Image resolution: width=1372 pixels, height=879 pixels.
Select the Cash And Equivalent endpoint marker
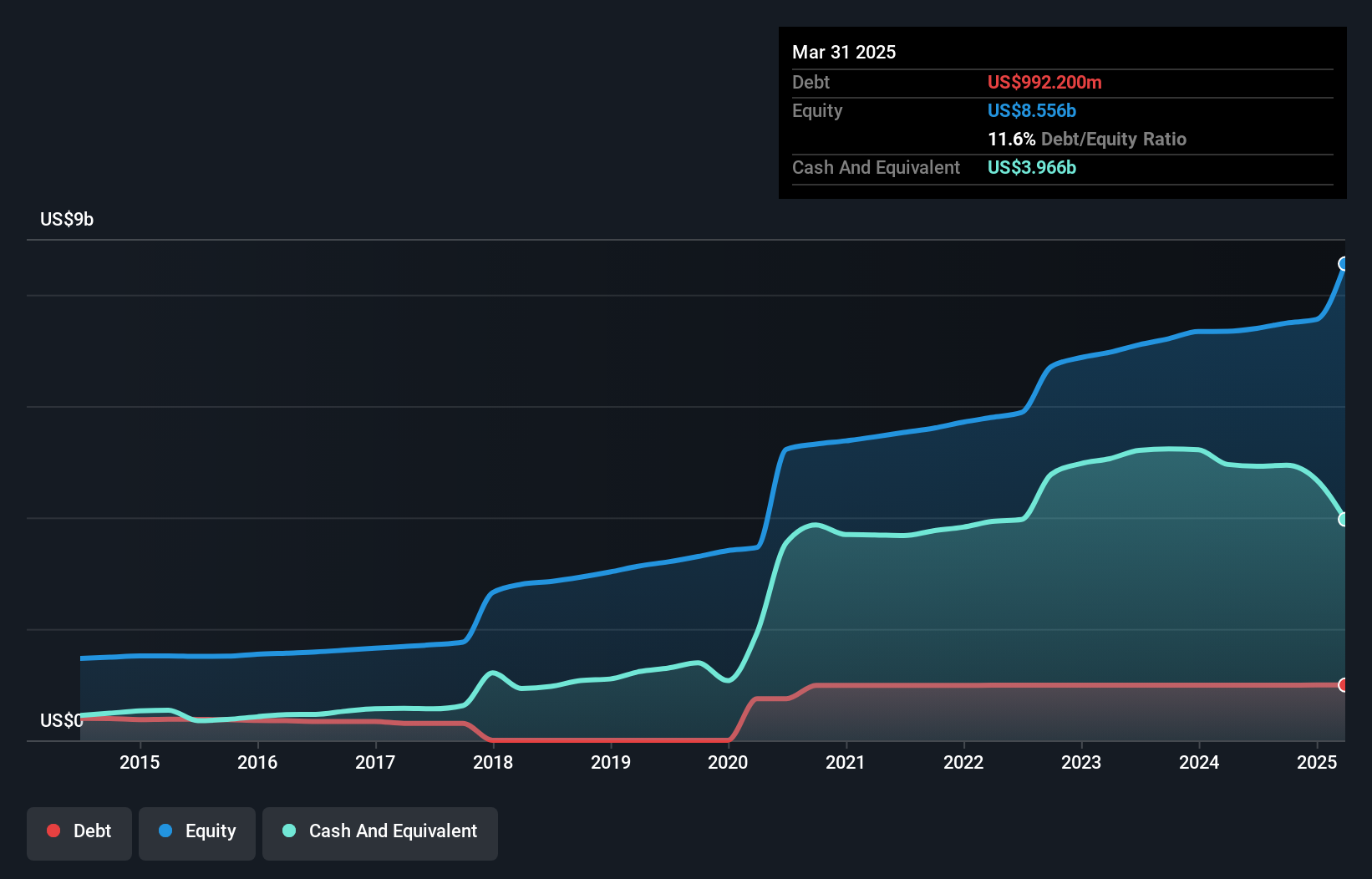pyautogui.click(x=1344, y=519)
